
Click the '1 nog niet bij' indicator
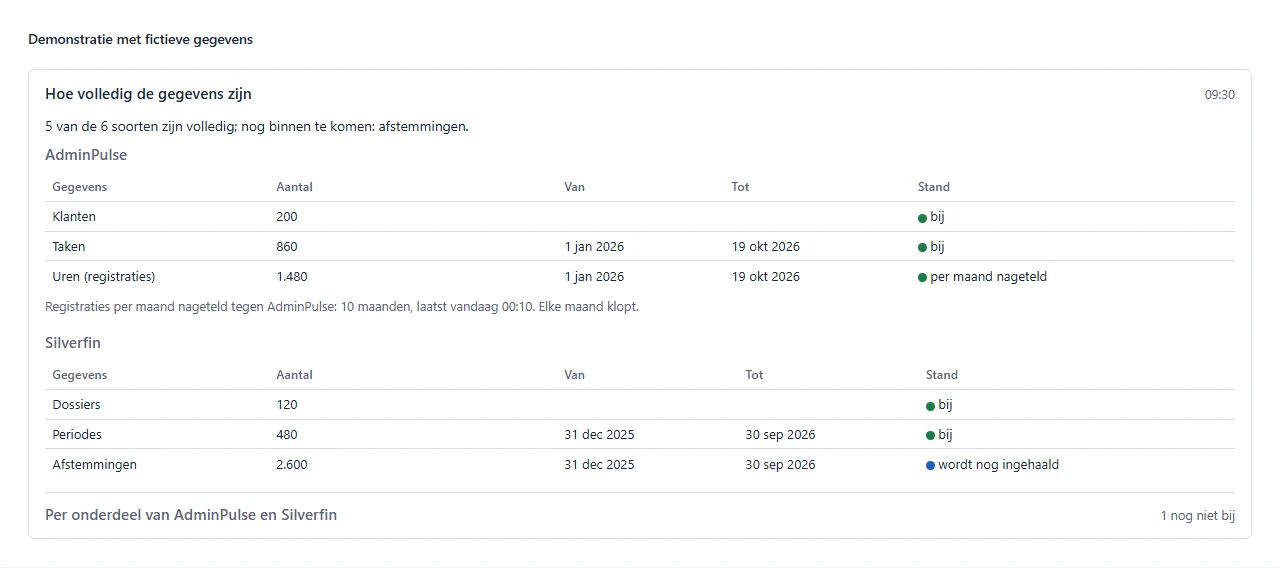click(1197, 516)
